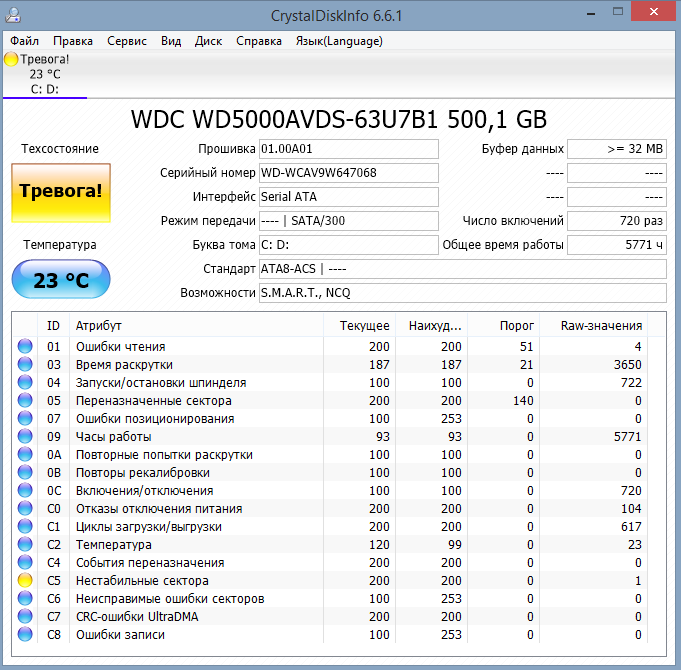Open the Файл menu
The height and width of the screenshot is (670, 681).
click(24, 41)
